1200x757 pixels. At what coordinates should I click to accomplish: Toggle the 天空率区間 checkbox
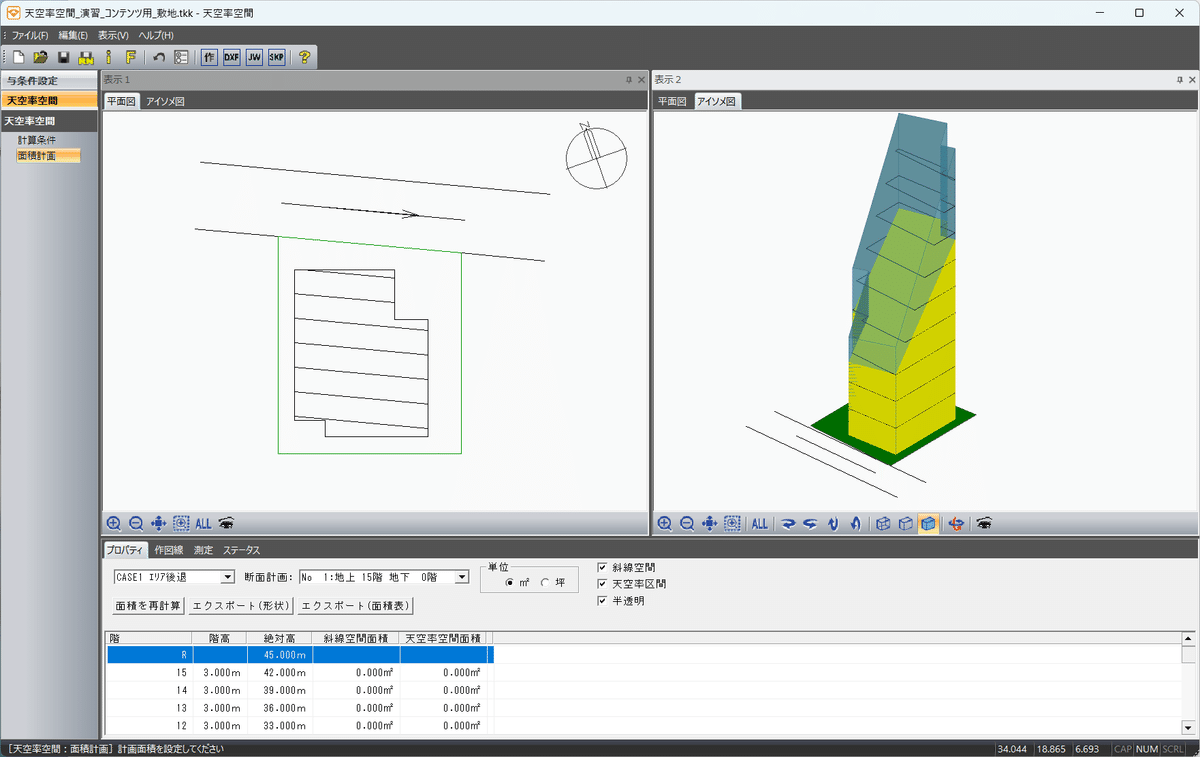602,584
